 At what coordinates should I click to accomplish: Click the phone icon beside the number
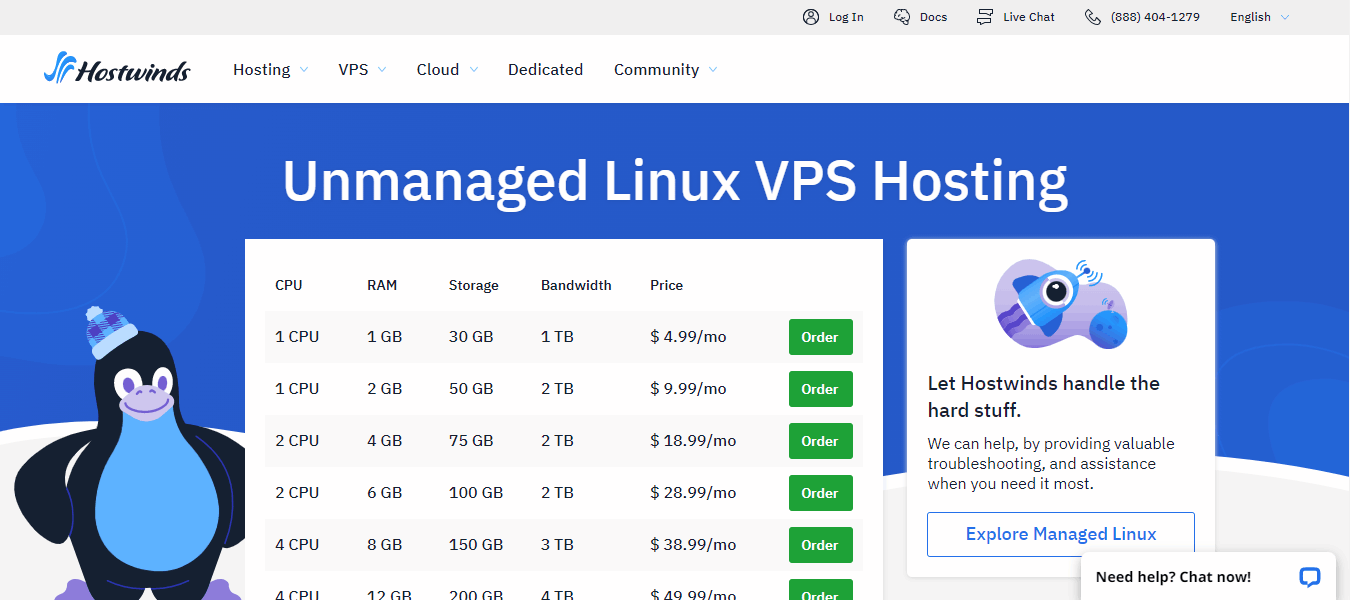(x=1092, y=17)
